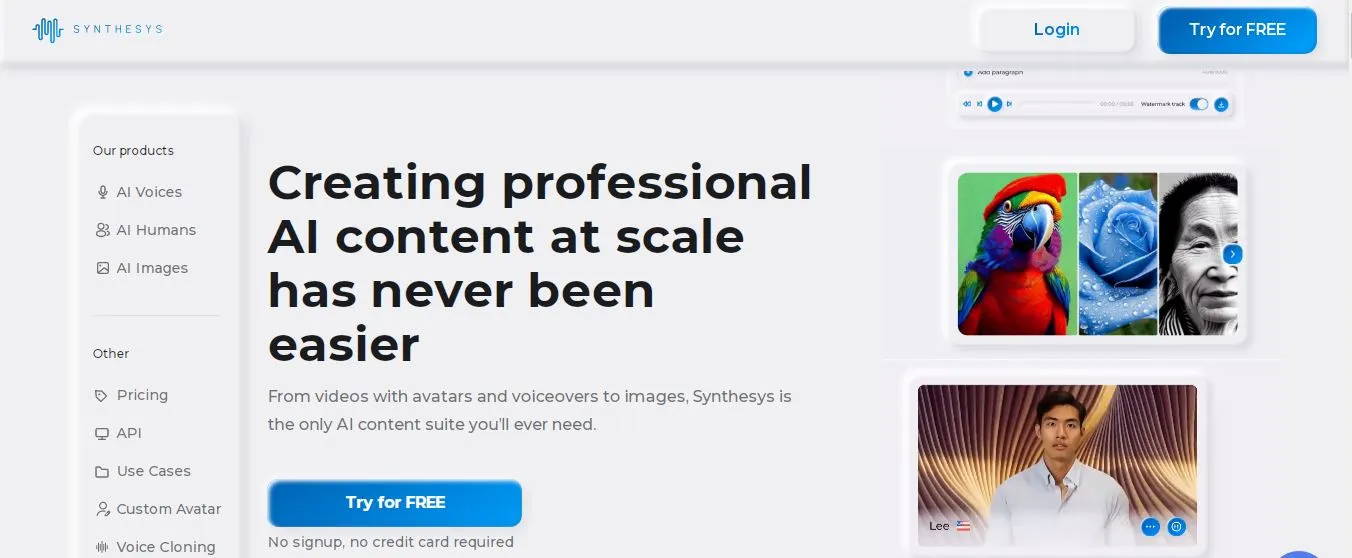Download the audio track
The image size is (1352, 558).
[x=1221, y=104]
